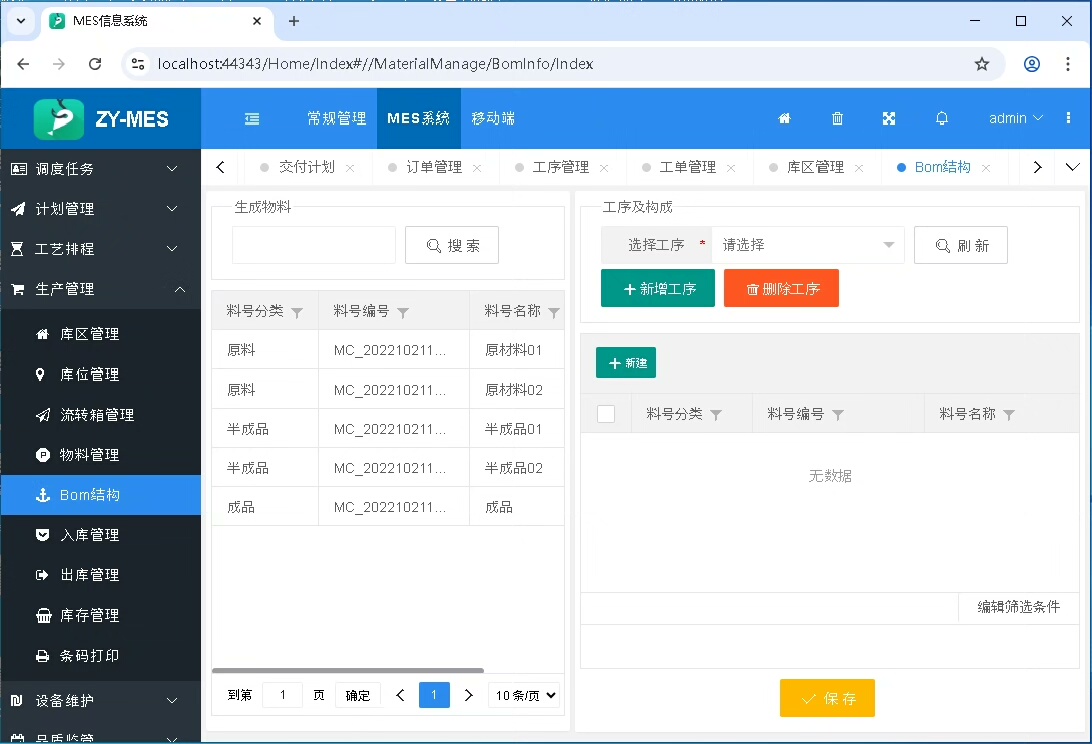Click the 新增工序 button
The width and height of the screenshot is (1092, 744).
click(x=658, y=288)
